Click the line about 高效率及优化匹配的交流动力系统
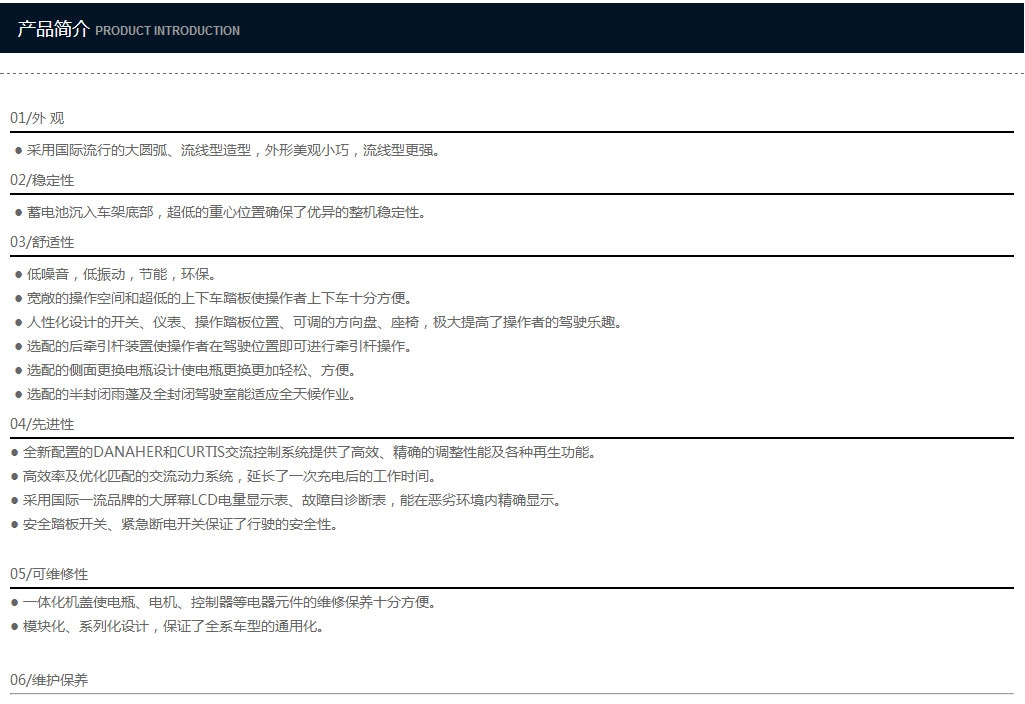Screen dimensions: 1025x704 tap(224, 477)
